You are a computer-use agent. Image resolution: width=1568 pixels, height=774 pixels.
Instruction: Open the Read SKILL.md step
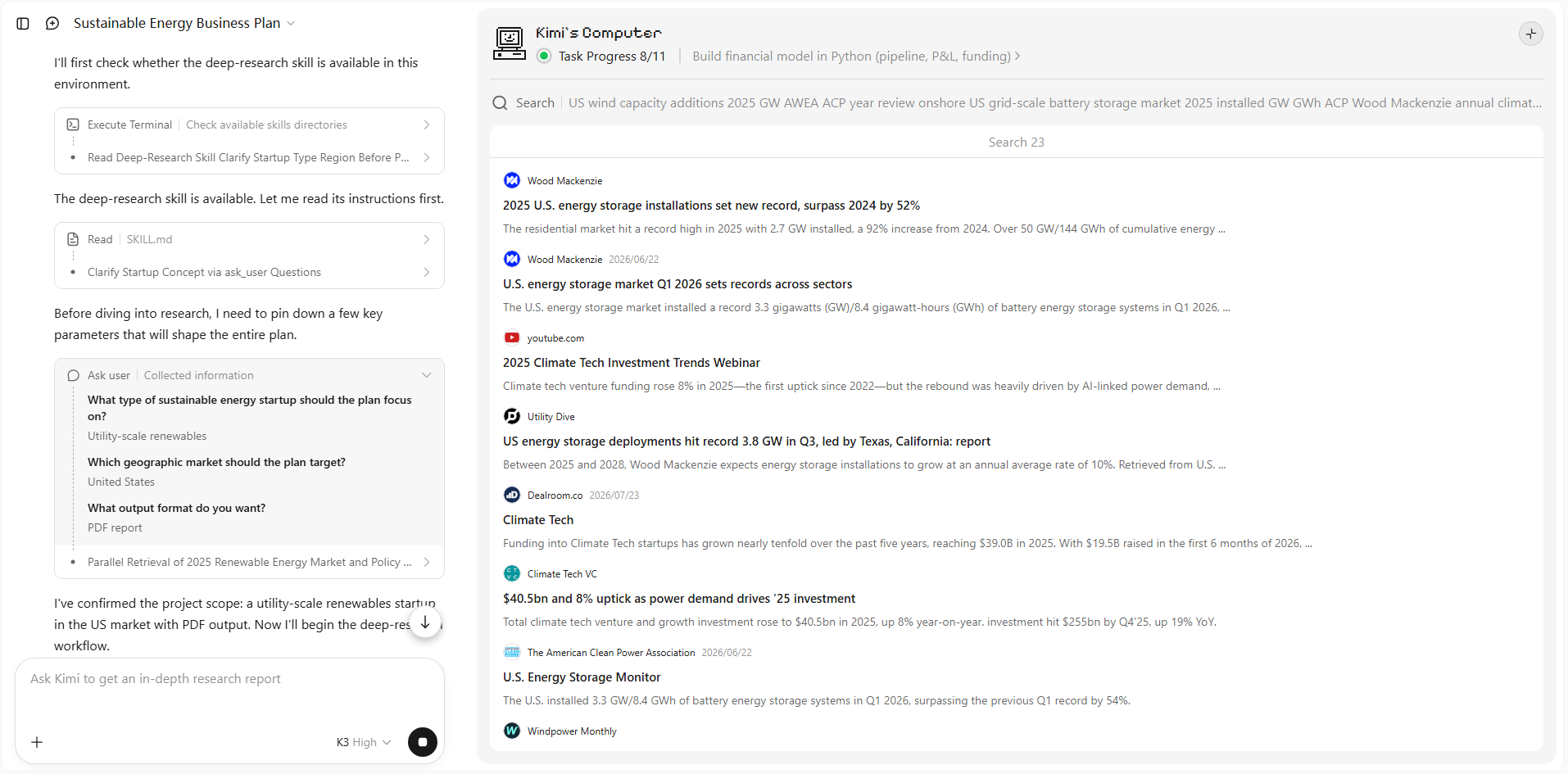[x=249, y=239]
